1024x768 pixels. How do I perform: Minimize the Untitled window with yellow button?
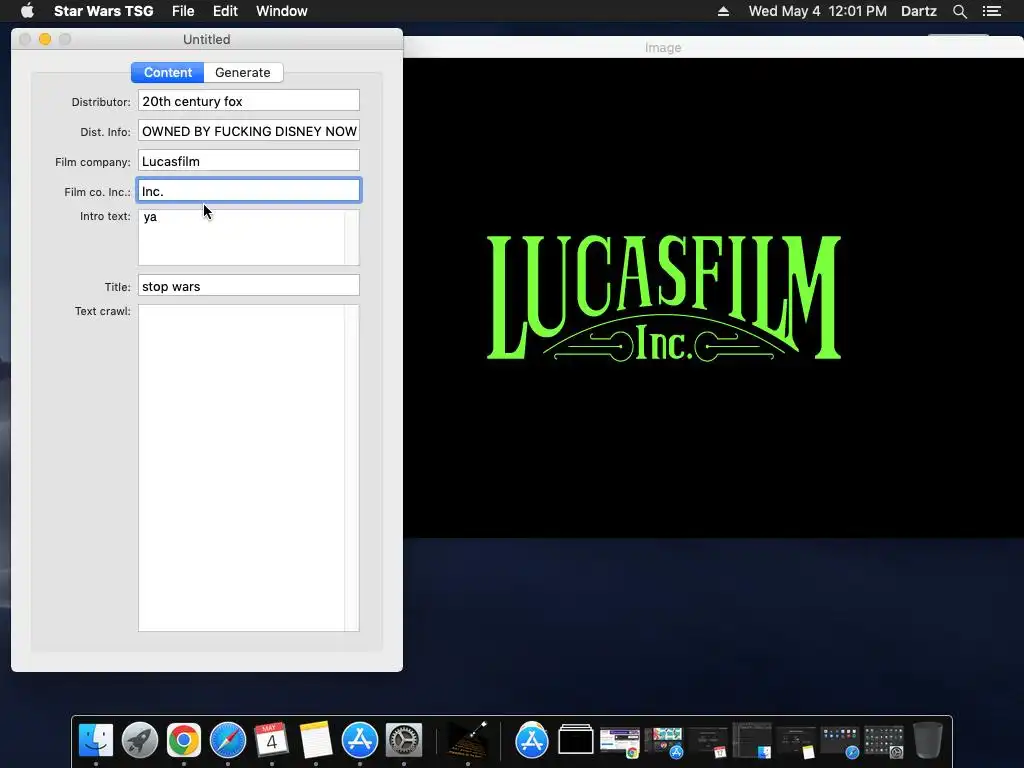click(45, 39)
